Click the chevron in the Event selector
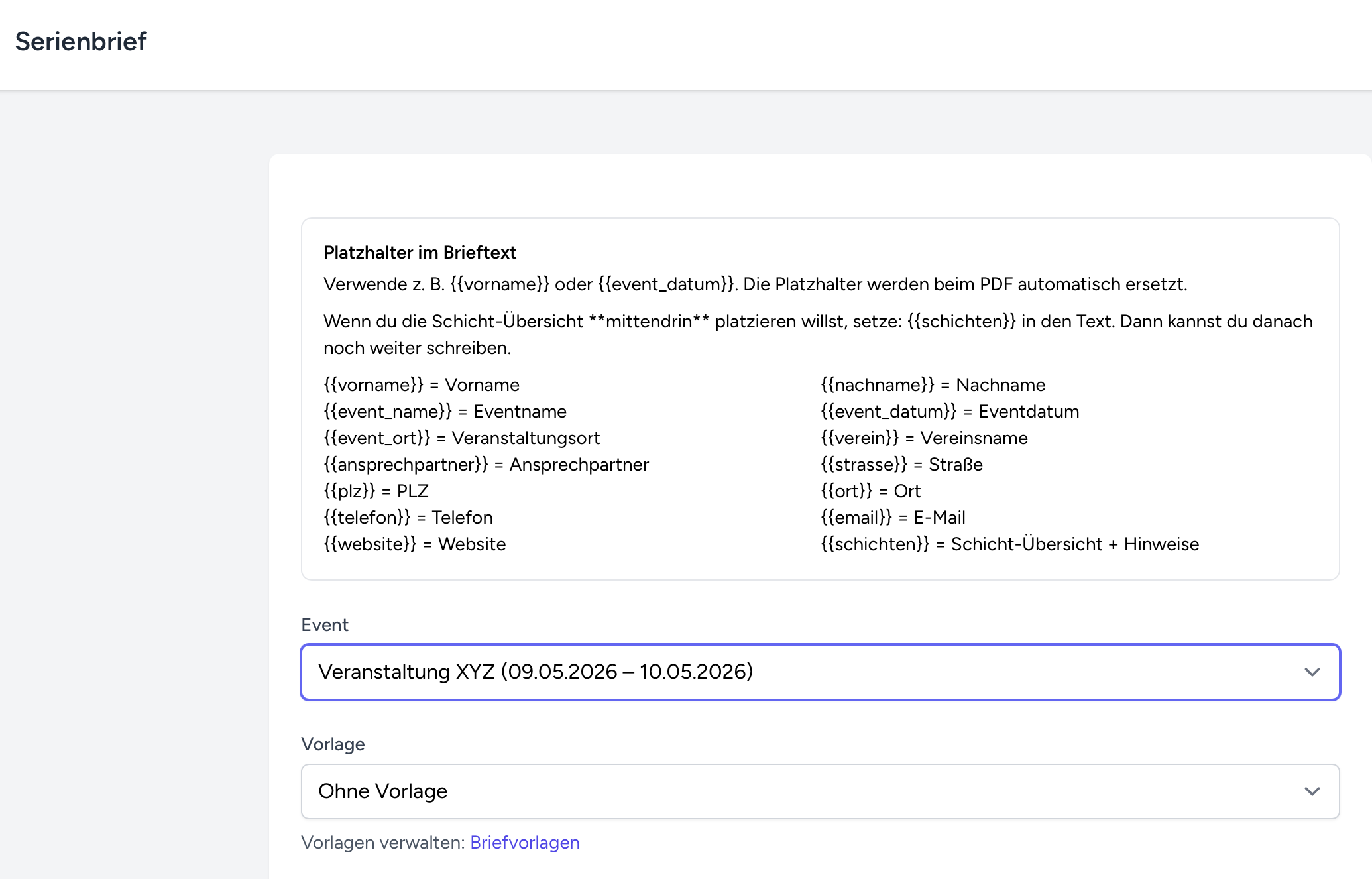The height and width of the screenshot is (879, 1372). [1312, 672]
